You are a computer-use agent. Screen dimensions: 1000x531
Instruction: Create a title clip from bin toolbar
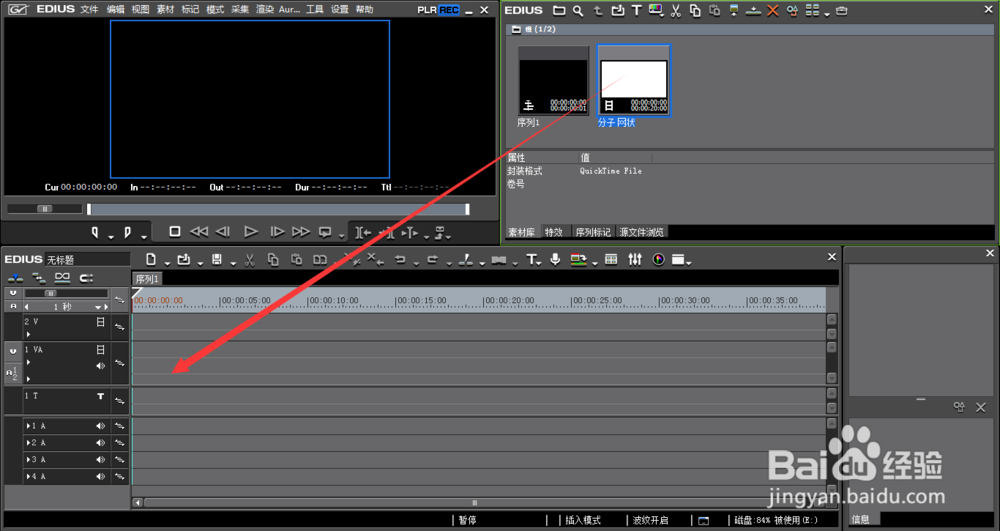(x=636, y=10)
